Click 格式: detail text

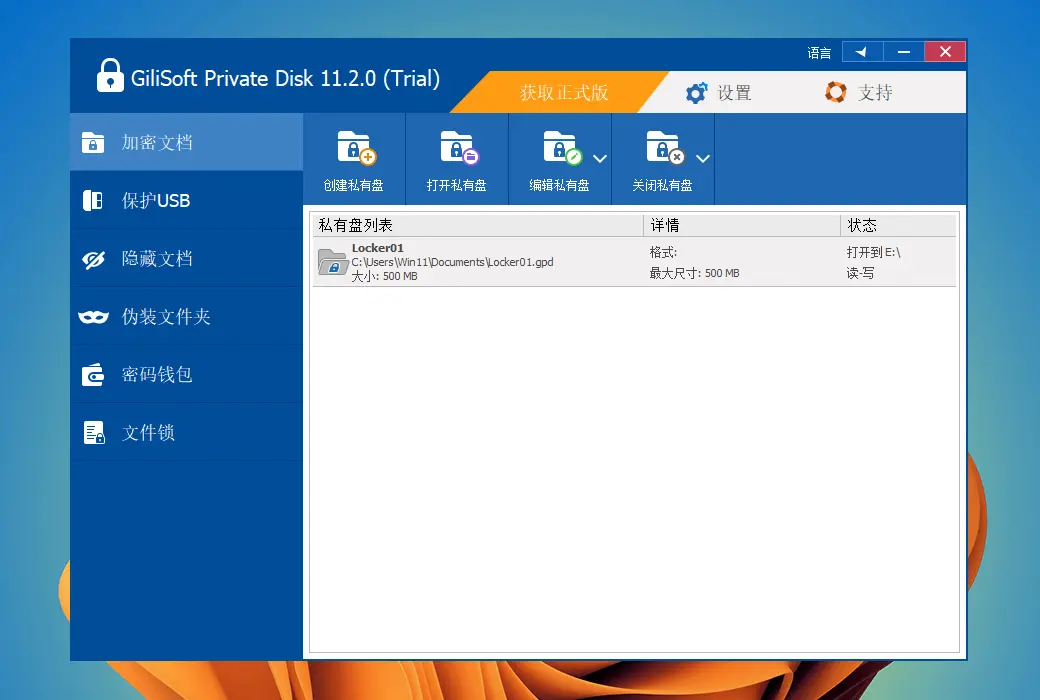(x=663, y=252)
